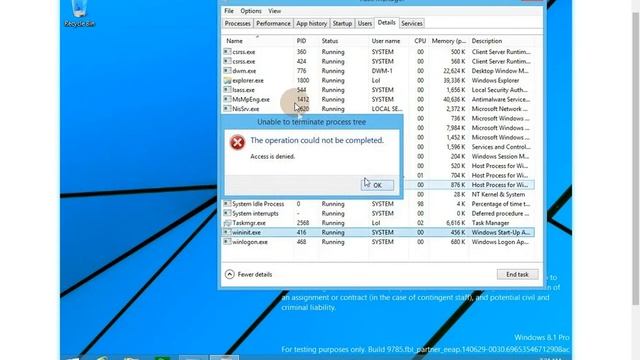Click the lsass.exe process icon
640x360 pixels.
coord(227,90)
